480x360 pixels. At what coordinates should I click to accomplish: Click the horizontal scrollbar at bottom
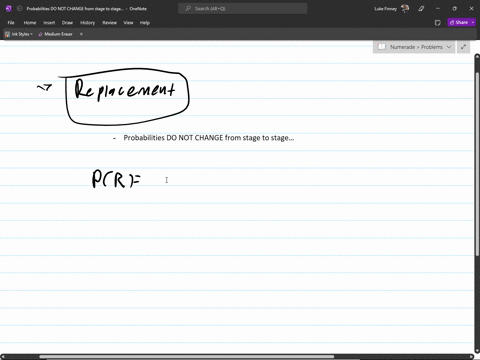click(x=187, y=357)
